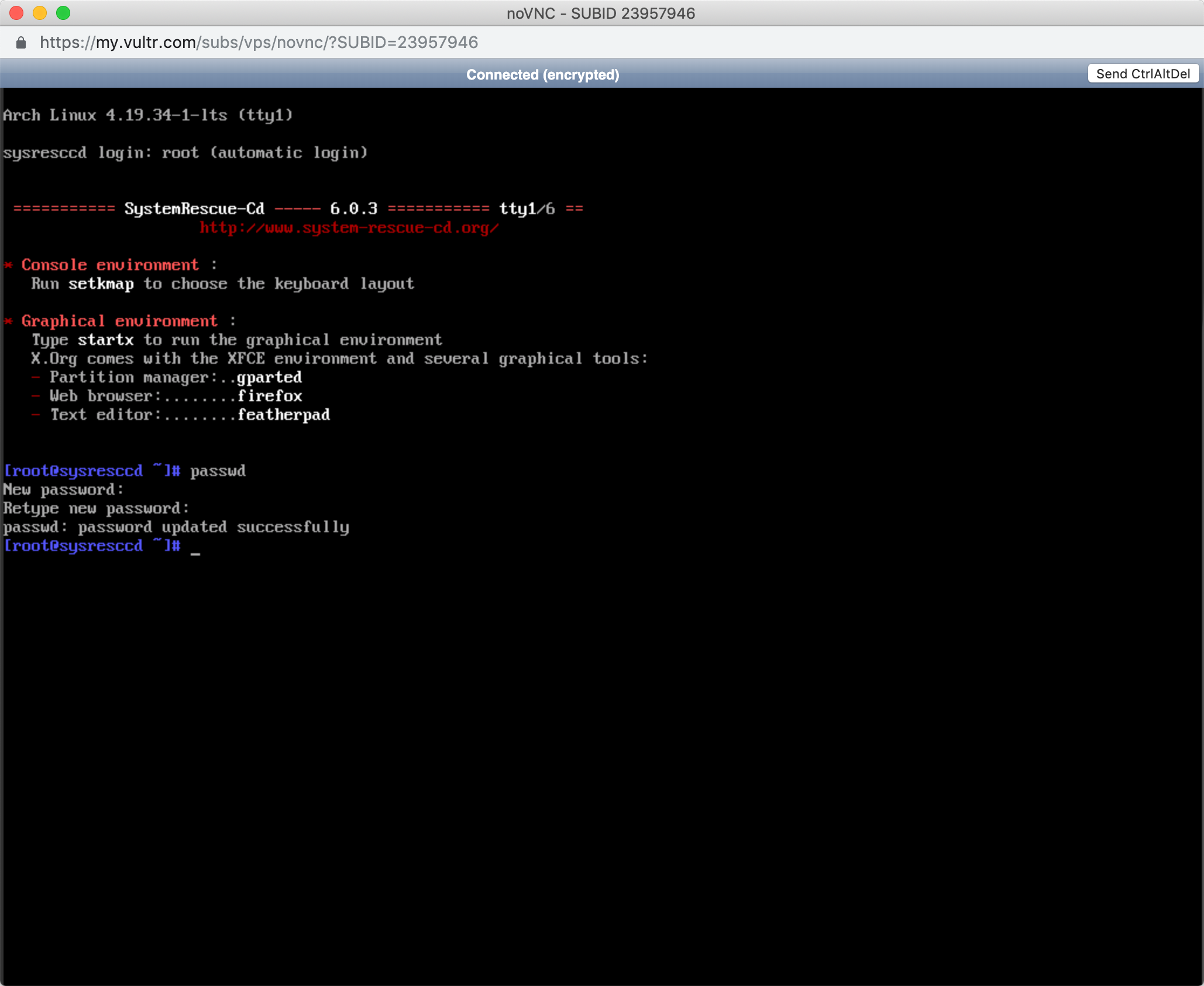Maximize the window with the green button
Screen dimensions: 1204x986
coord(63,13)
